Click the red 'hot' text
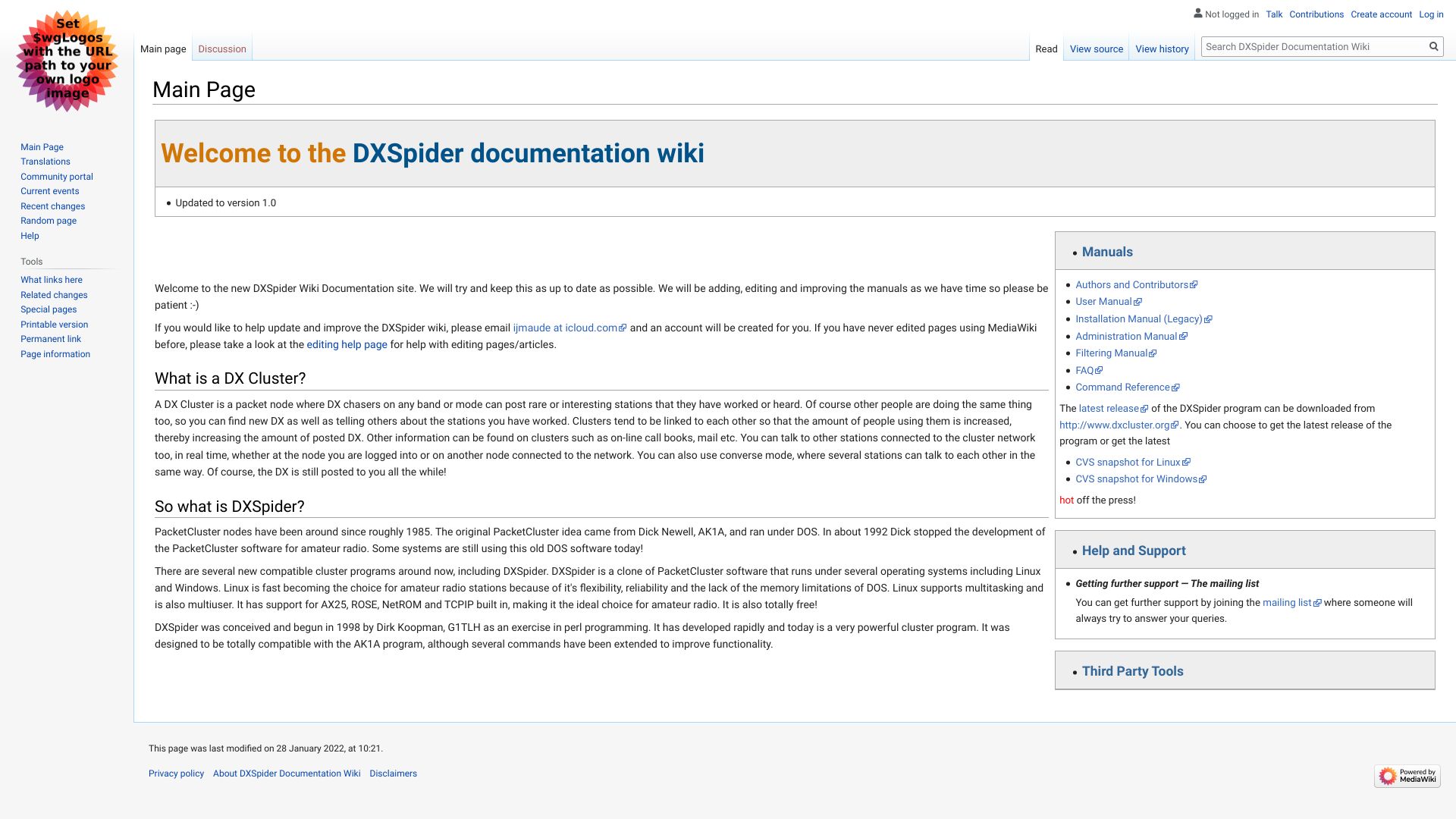The width and height of the screenshot is (1456, 819). coord(1066,500)
